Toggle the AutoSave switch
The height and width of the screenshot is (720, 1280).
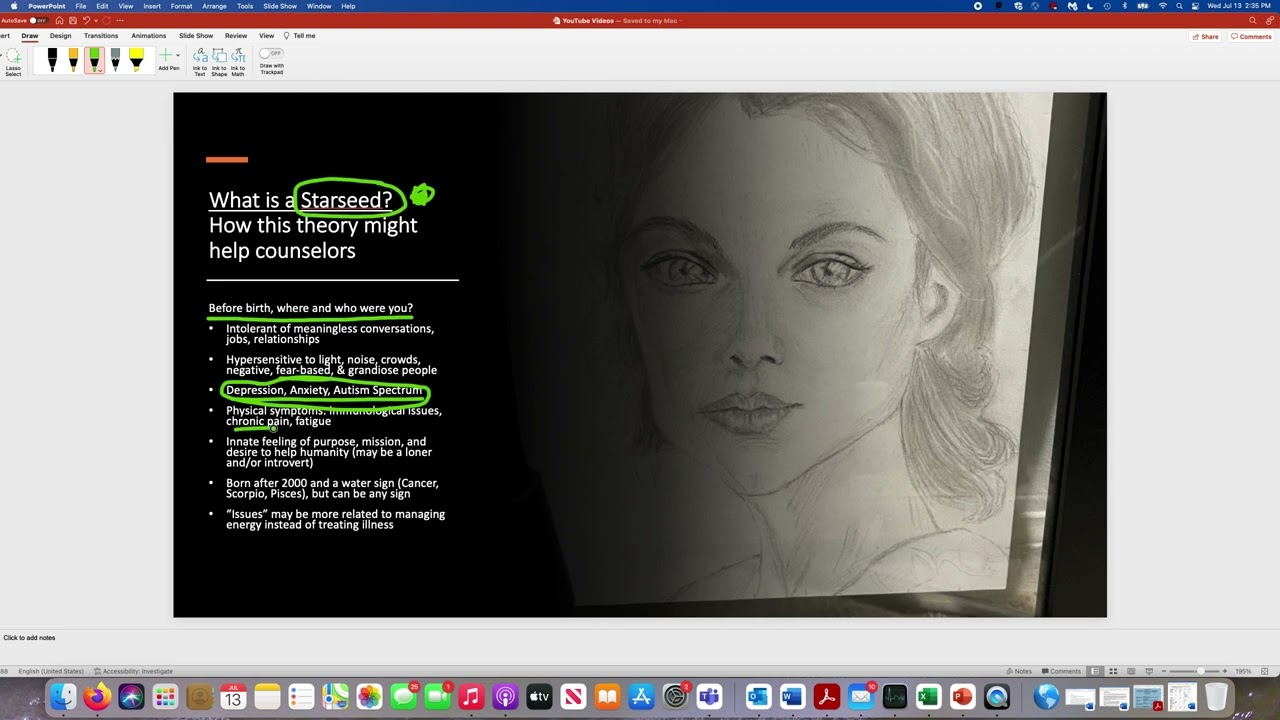pos(37,20)
